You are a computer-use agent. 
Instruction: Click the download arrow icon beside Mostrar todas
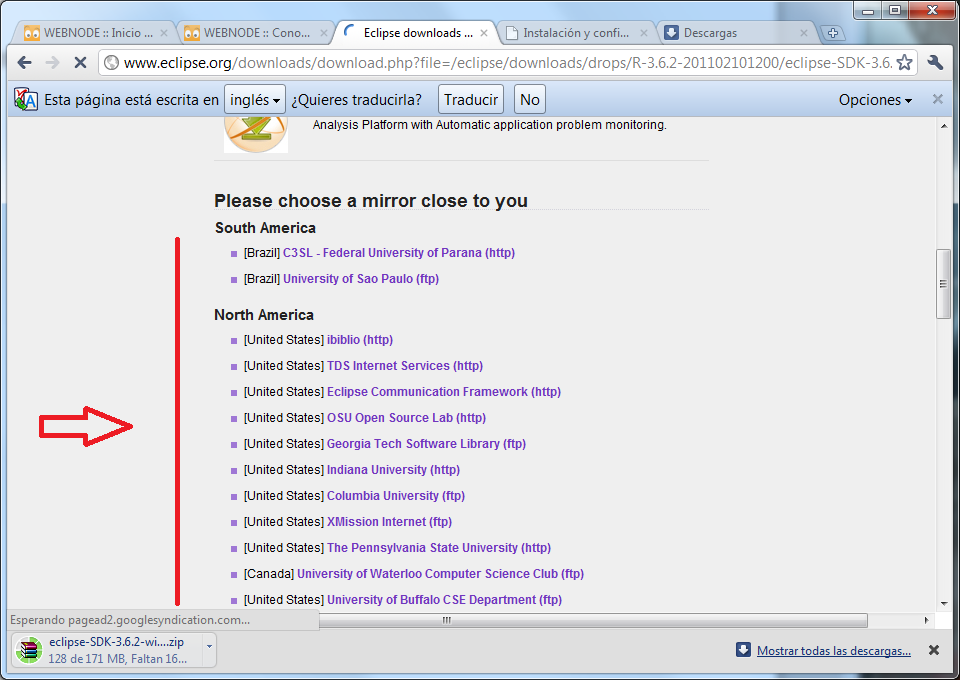743,650
